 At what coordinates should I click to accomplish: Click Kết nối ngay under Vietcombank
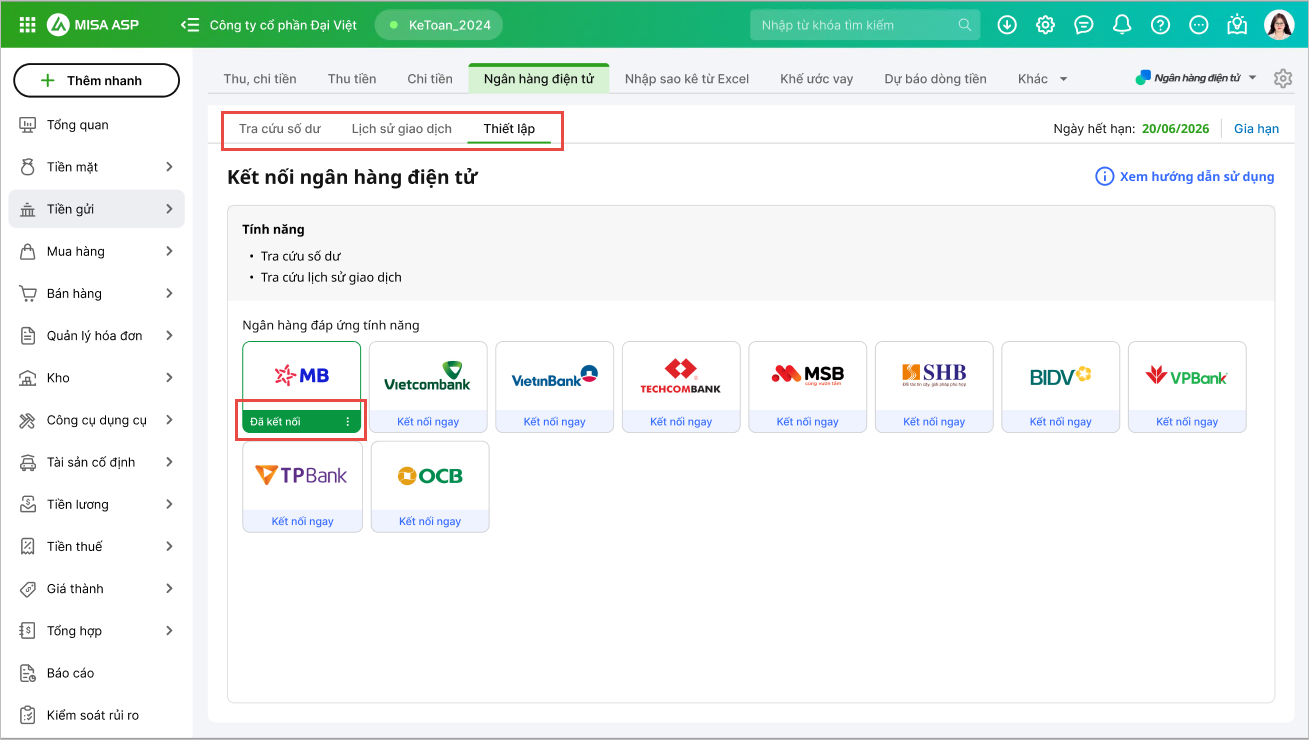(428, 422)
